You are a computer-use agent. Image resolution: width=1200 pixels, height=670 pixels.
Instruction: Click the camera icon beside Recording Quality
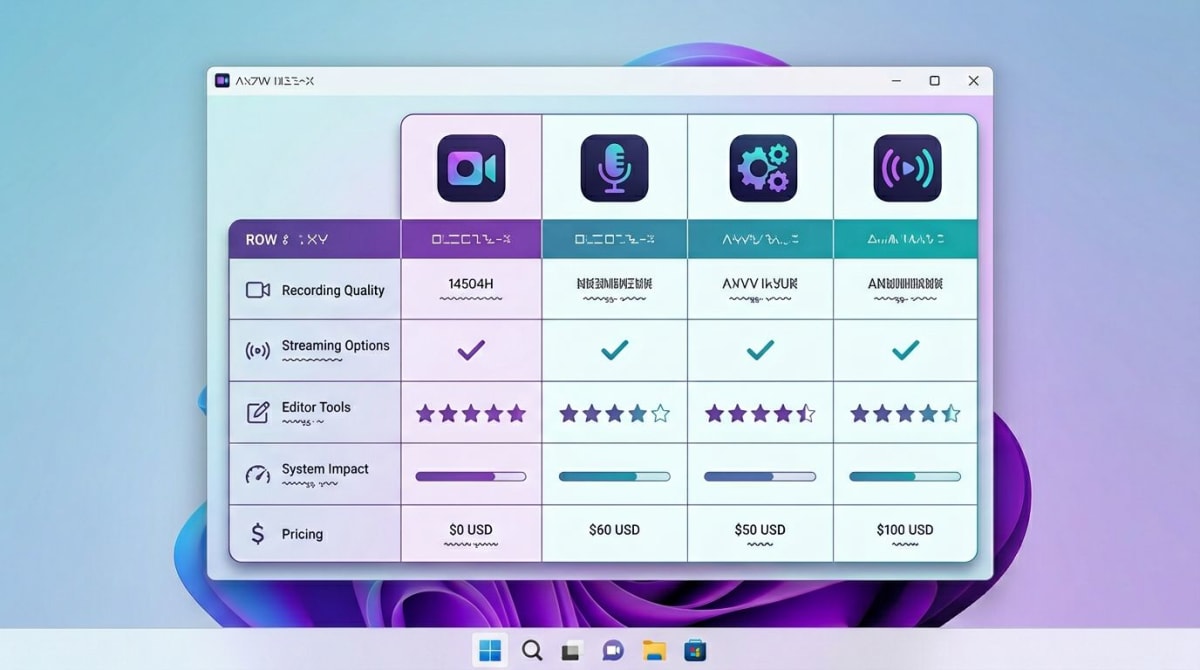258,290
